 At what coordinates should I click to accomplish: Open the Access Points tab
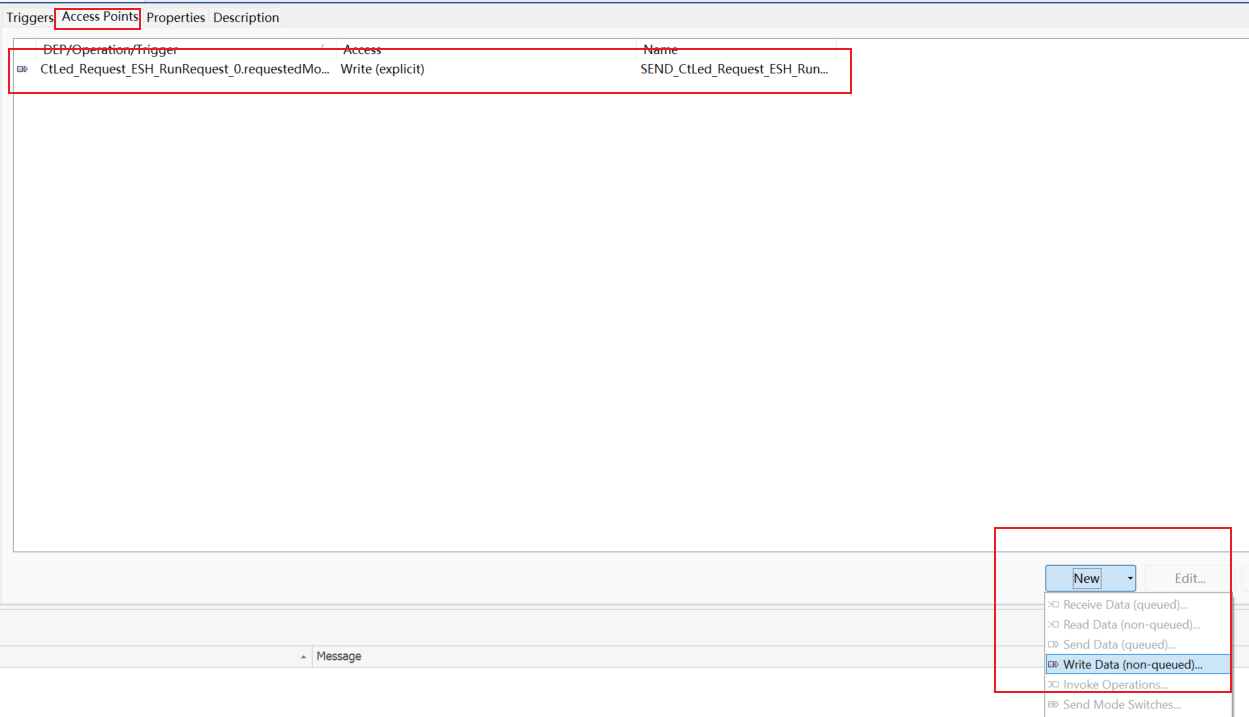point(100,17)
